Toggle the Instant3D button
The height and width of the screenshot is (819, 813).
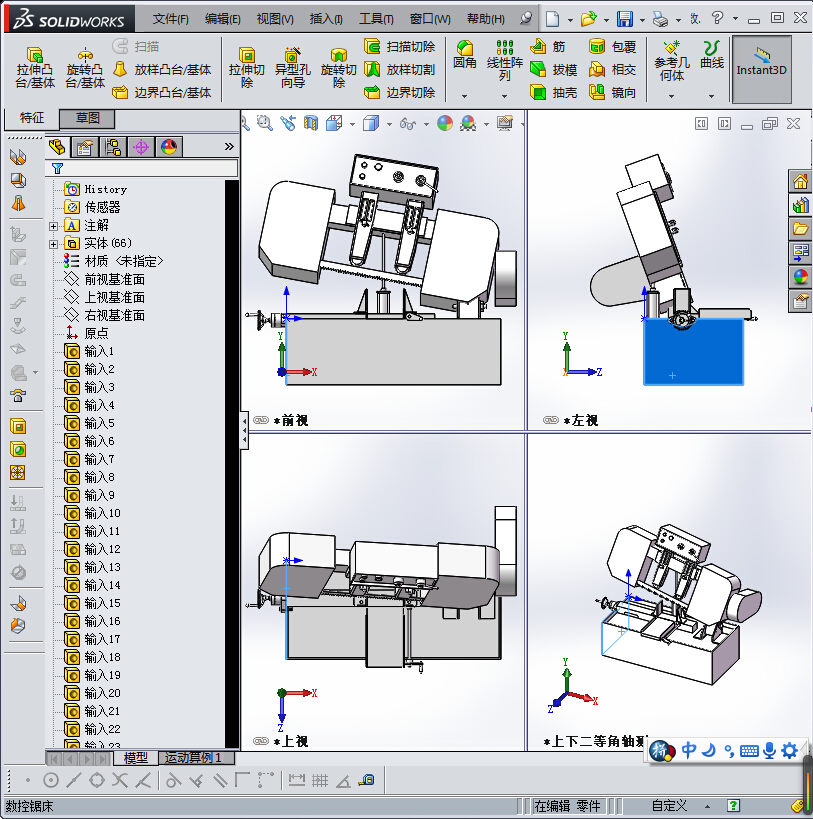pos(761,69)
